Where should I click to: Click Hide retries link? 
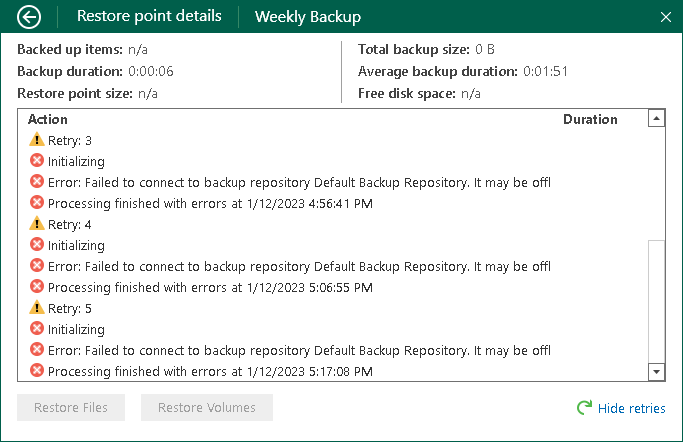pos(631,408)
